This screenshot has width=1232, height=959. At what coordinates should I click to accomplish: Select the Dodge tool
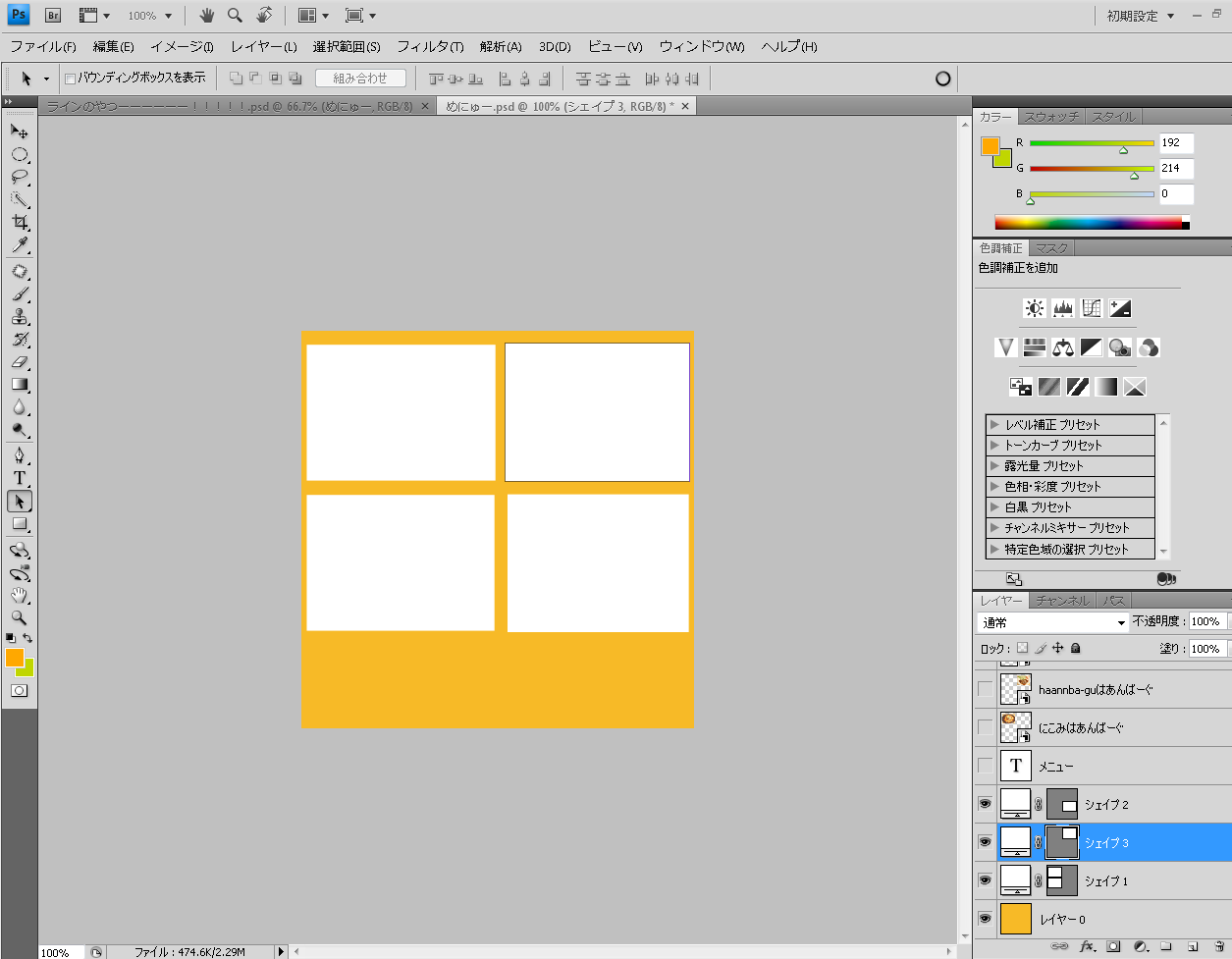coord(20,430)
